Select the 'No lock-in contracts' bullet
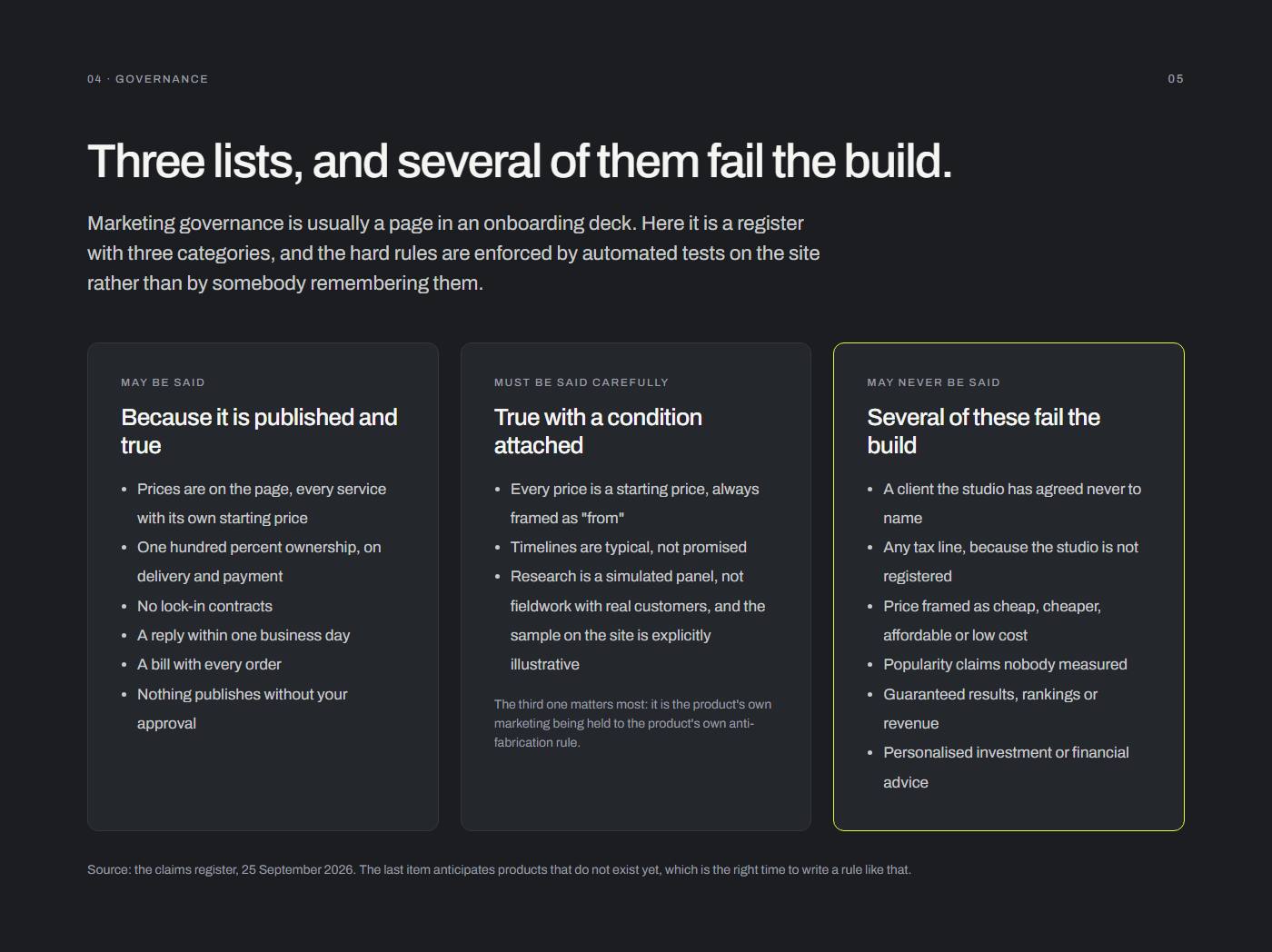This screenshot has width=1272, height=952. (x=204, y=606)
